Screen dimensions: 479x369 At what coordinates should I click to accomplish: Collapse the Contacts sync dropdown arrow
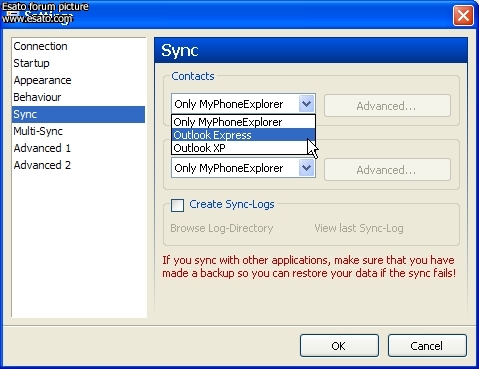coord(306,104)
